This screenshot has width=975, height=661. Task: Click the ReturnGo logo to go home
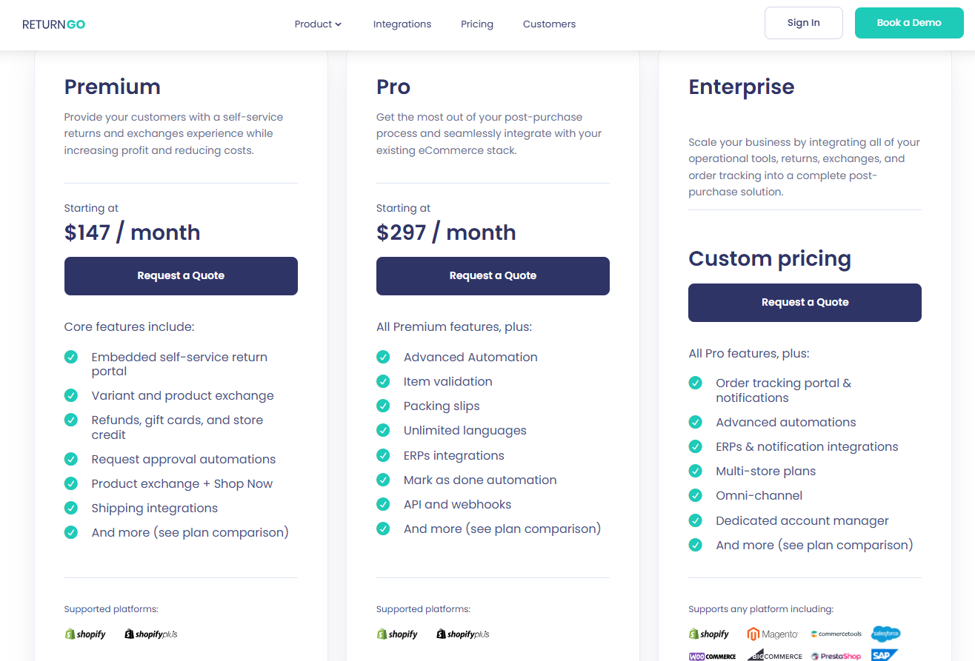coord(54,22)
